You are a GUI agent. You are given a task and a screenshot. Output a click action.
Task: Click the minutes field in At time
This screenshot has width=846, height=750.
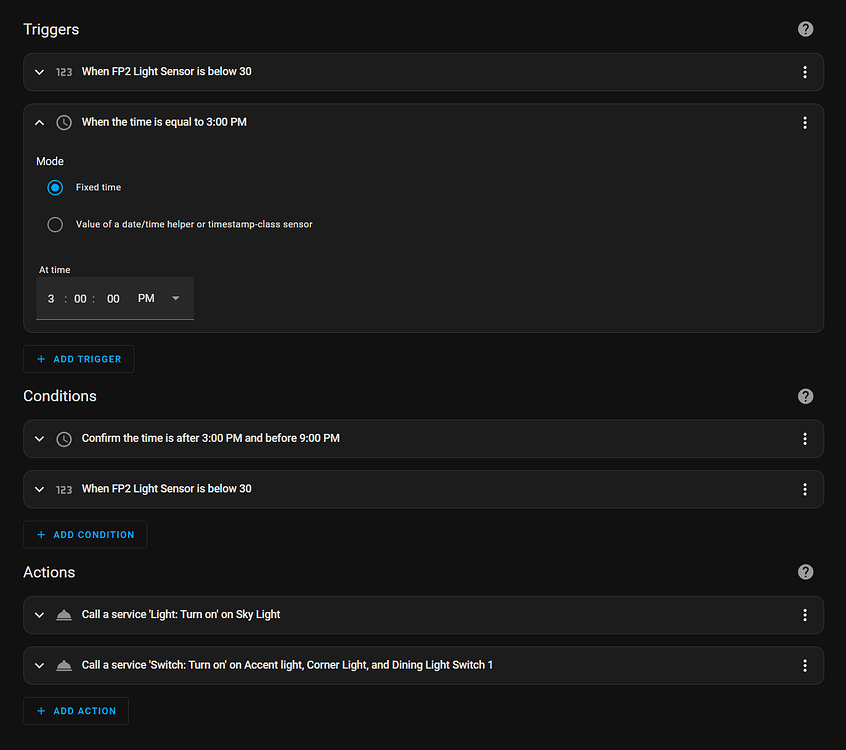[x=81, y=299]
